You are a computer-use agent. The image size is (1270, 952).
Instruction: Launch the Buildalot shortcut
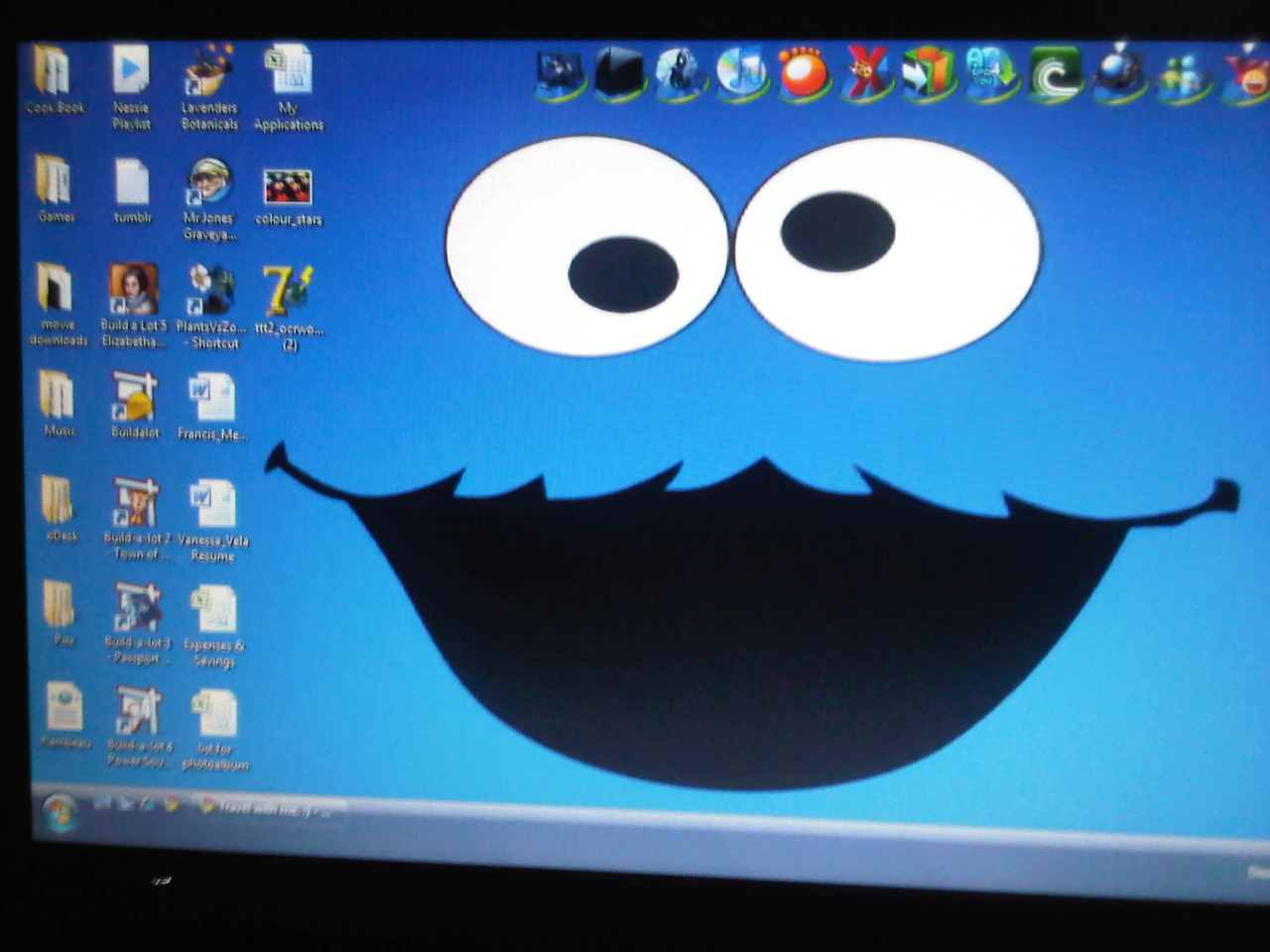pos(135,405)
